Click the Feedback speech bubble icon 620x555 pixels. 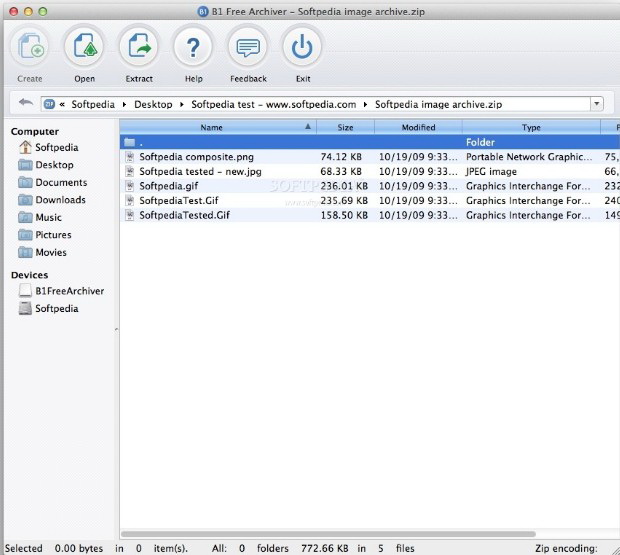(x=248, y=46)
